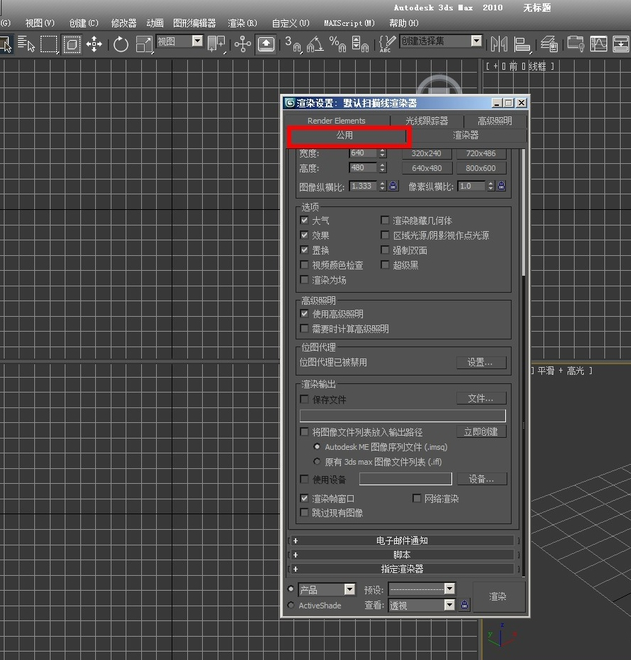Select the ActiveShade radio button
This screenshot has height=660, width=631.
pos(290,605)
